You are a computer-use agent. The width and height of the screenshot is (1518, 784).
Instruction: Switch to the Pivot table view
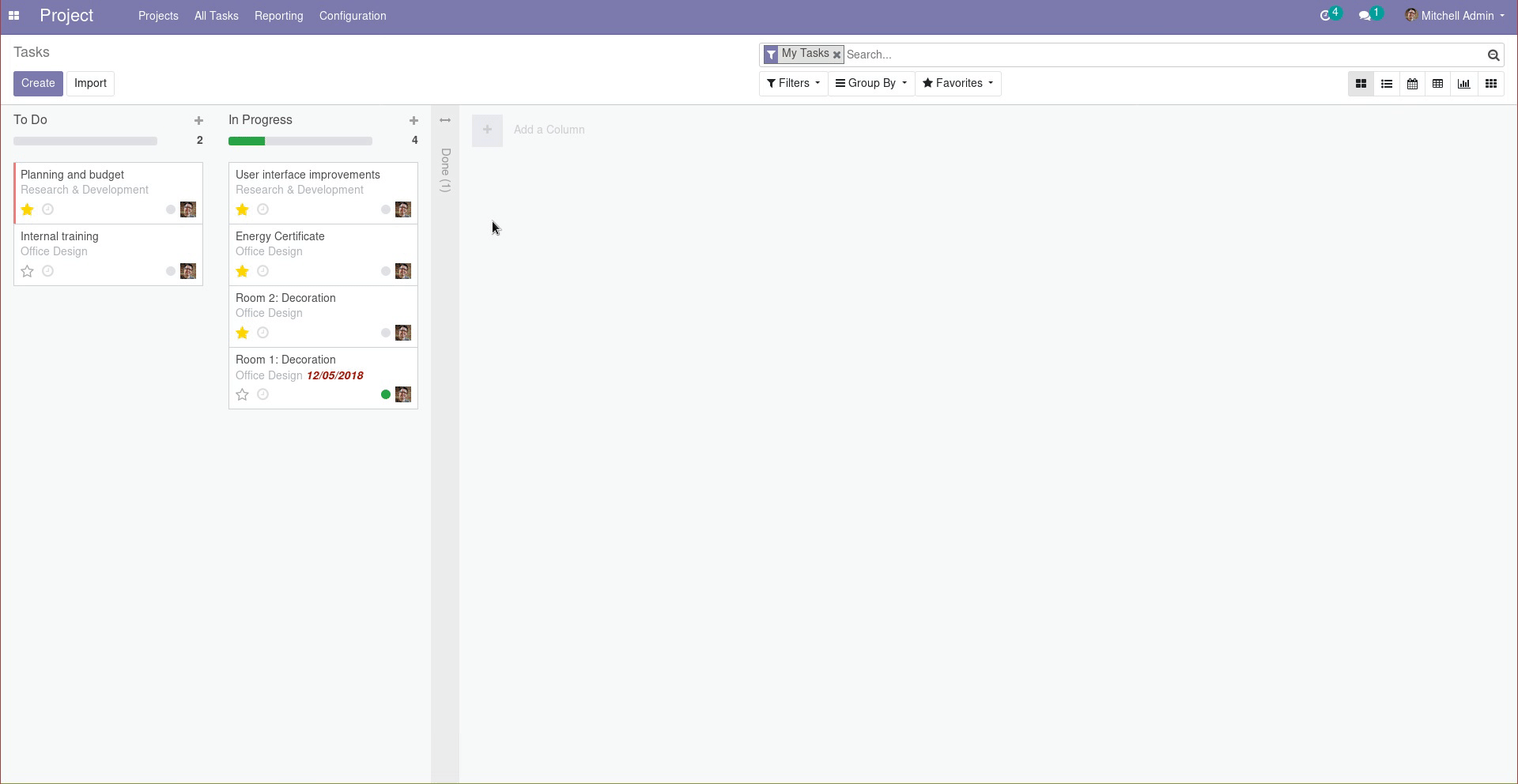[x=1438, y=83]
